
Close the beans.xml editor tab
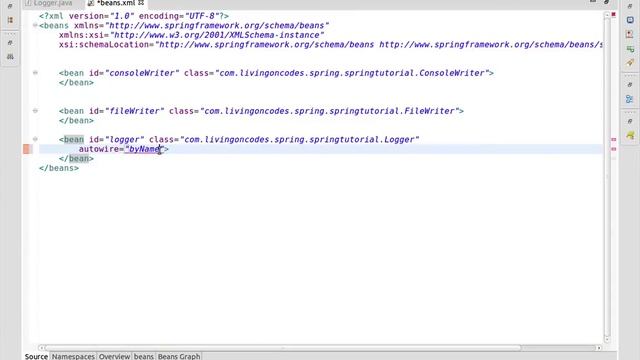point(141,3)
